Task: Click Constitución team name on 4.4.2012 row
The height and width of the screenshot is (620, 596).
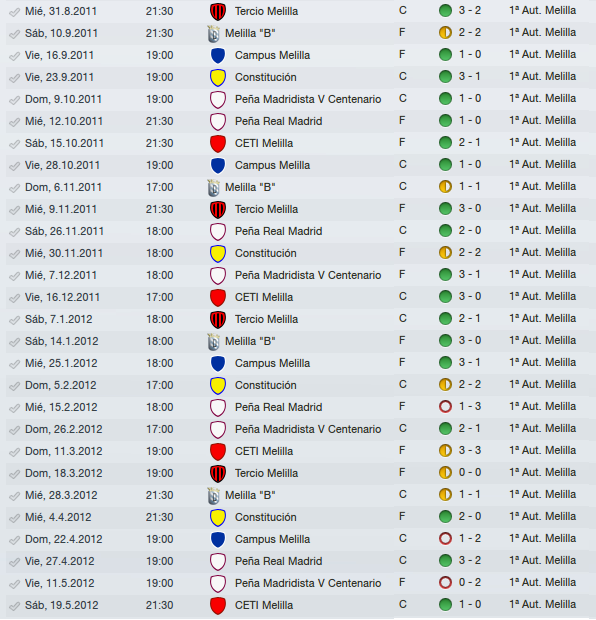Action: point(265,517)
